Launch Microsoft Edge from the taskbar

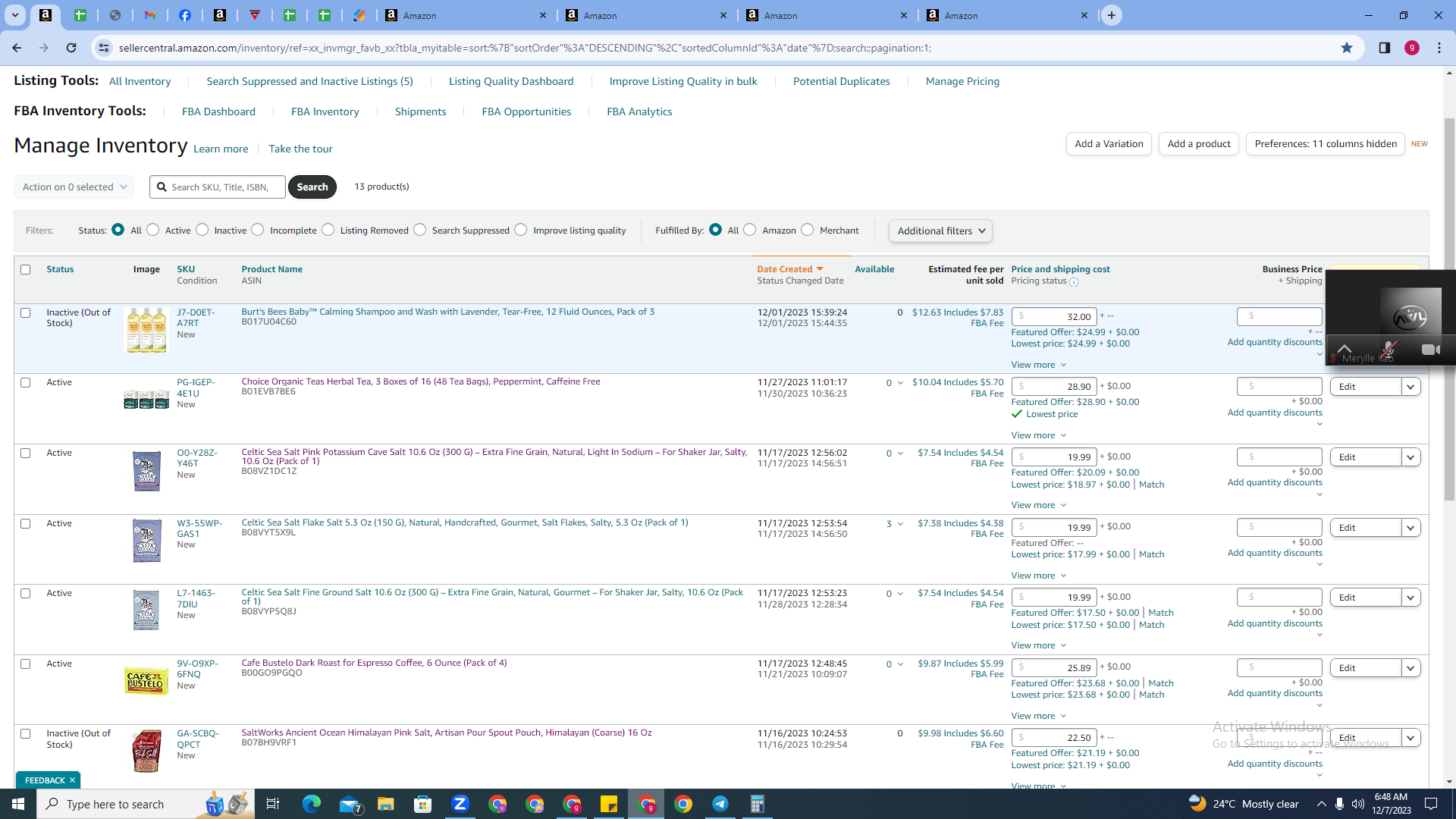click(312, 804)
